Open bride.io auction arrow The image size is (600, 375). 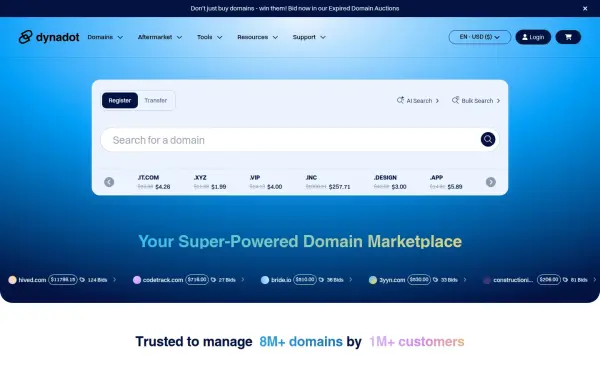click(x=351, y=280)
